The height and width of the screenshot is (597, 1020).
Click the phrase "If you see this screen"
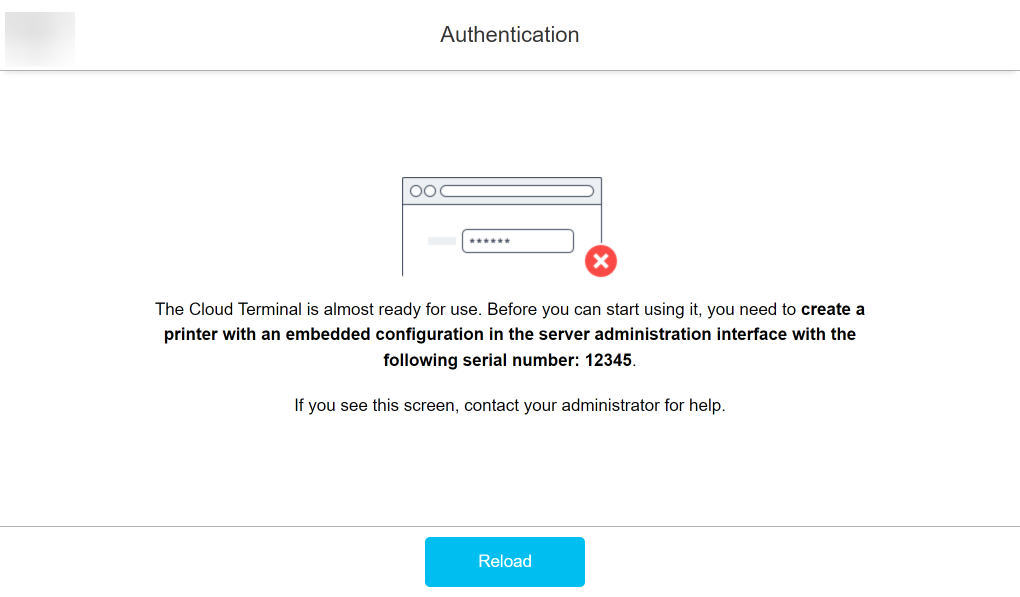(x=376, y=406)
